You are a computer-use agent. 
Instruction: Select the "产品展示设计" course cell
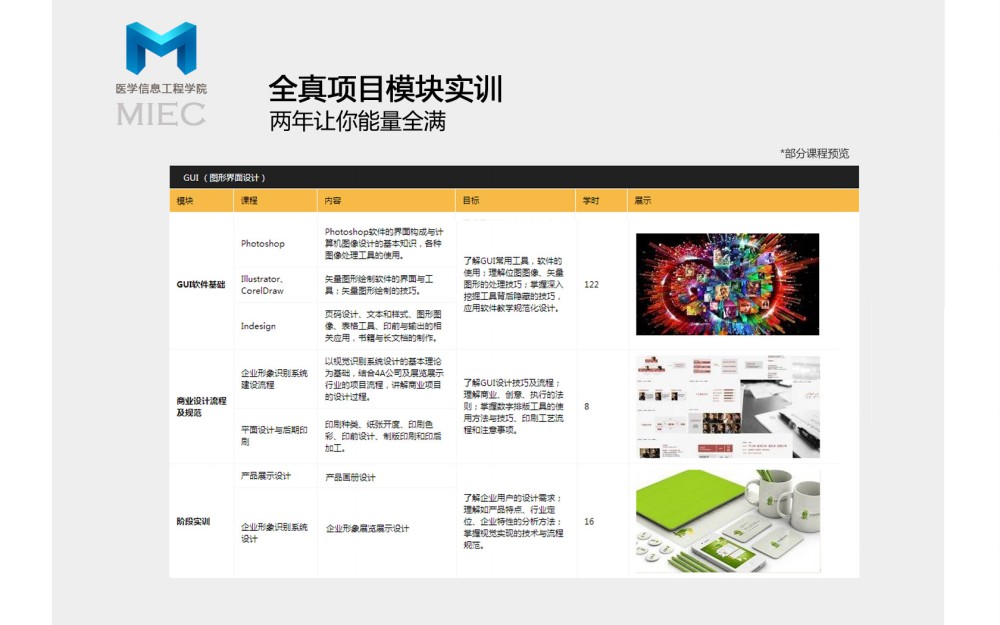point(266,476)
